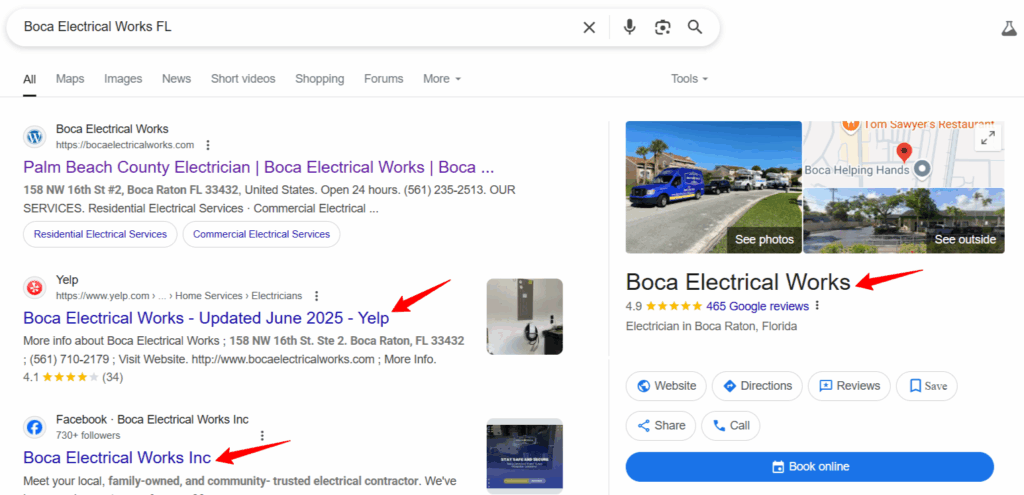Clear the search box with X icon
Image resolution: width=1024 pixels, height=495 pixels.
pos(589,27)
